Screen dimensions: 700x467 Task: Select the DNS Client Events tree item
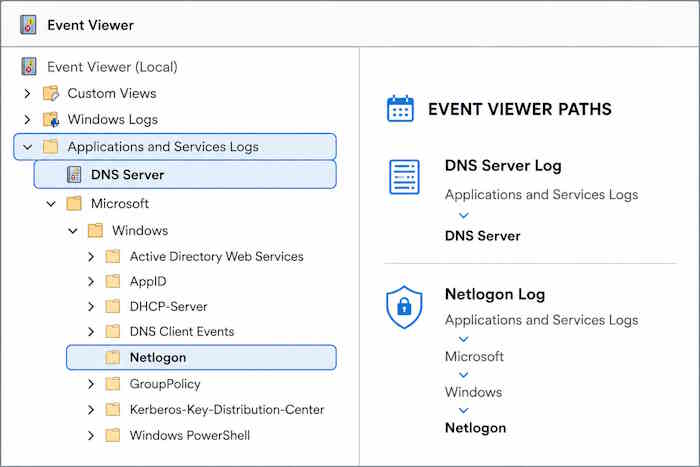coord(182,331)
